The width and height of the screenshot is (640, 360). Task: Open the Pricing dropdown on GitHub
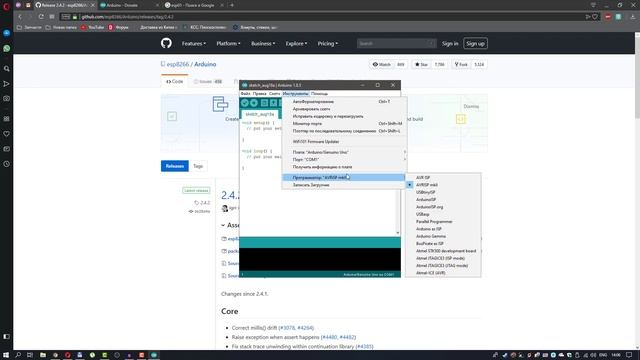click(x=328, y=43)
